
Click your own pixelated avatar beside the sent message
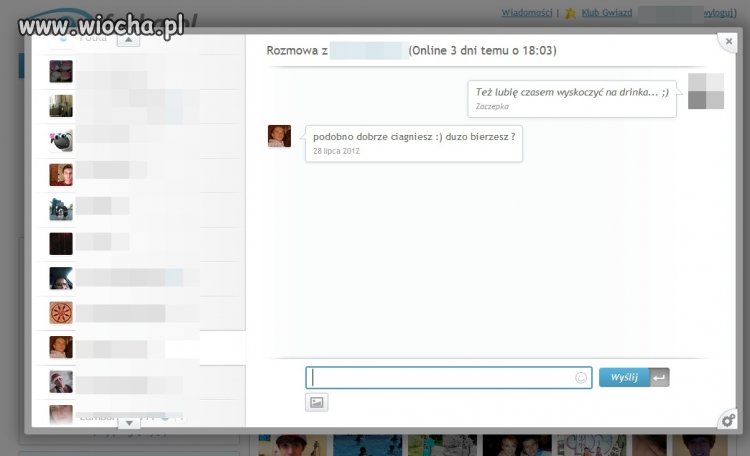(706, 91)
